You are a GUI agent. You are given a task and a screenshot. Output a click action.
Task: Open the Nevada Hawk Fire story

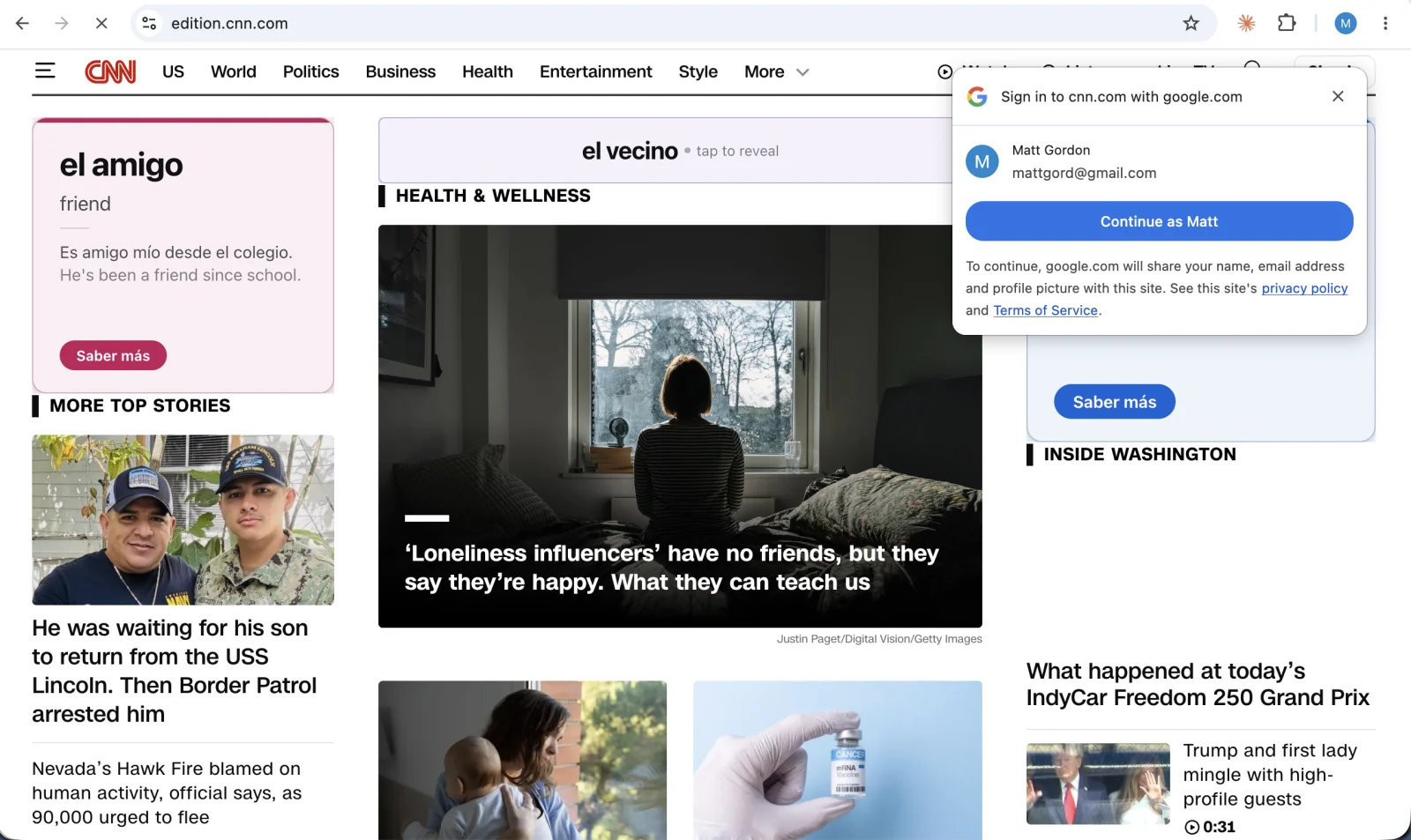167,792
